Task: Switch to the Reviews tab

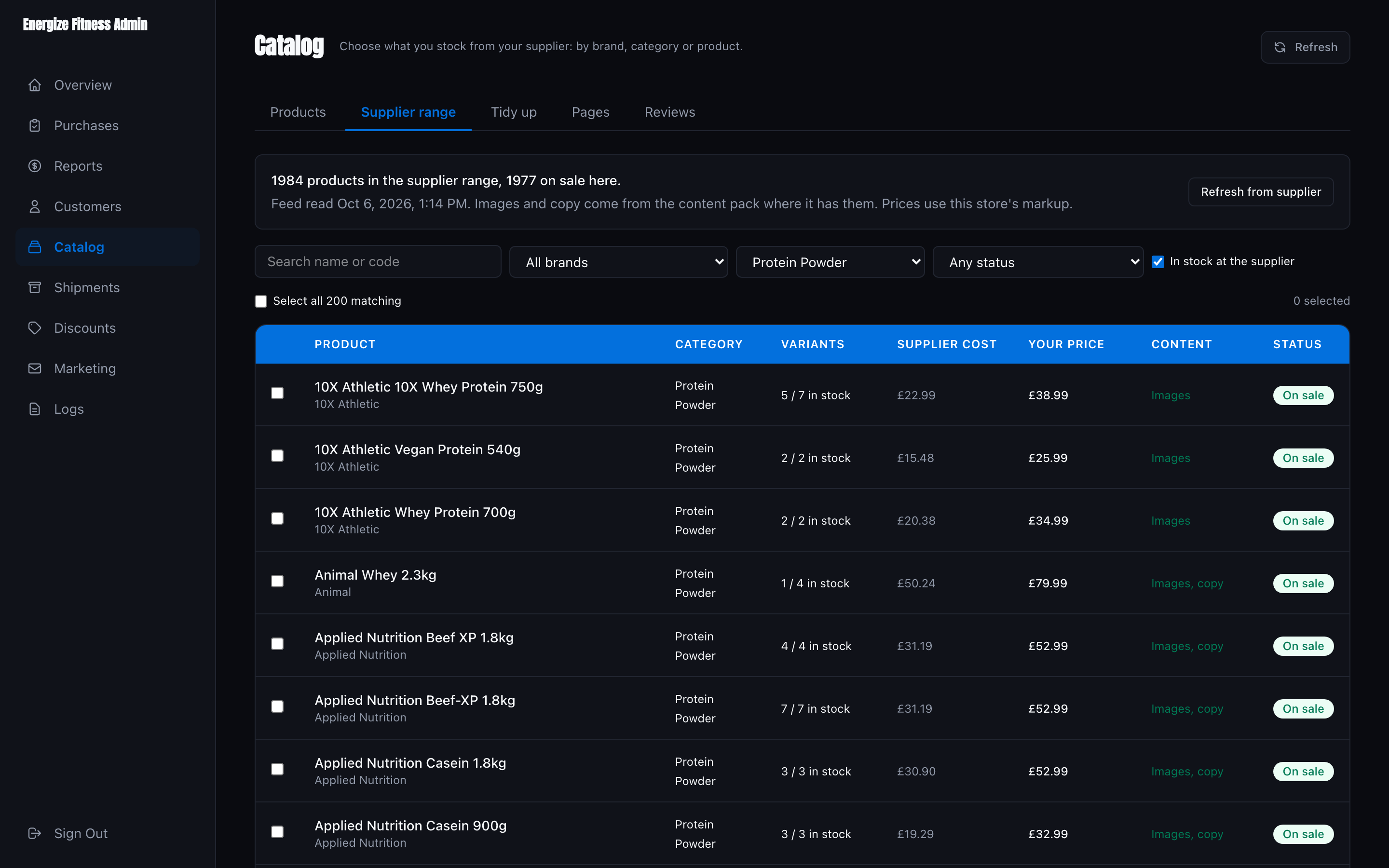Action: tap(670, 112)
